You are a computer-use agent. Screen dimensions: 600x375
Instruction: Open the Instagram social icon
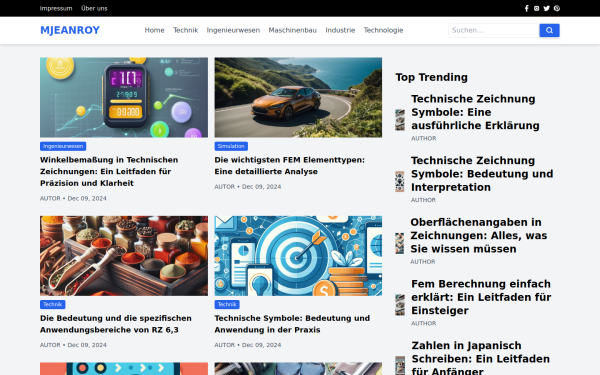[x=536, y=8]
